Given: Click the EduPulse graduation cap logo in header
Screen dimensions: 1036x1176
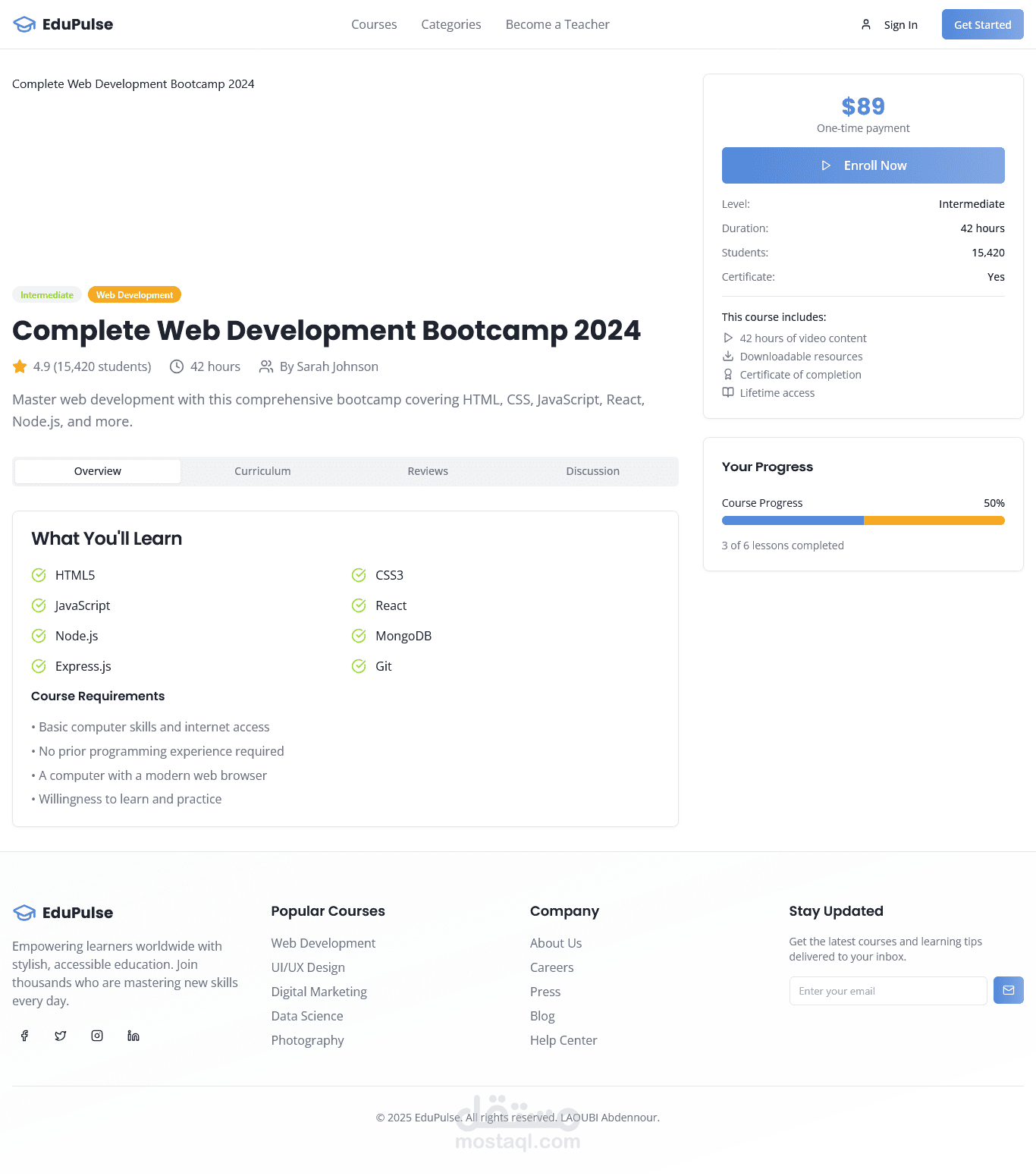Looking at the screenshot, I should tap(24, 24).
